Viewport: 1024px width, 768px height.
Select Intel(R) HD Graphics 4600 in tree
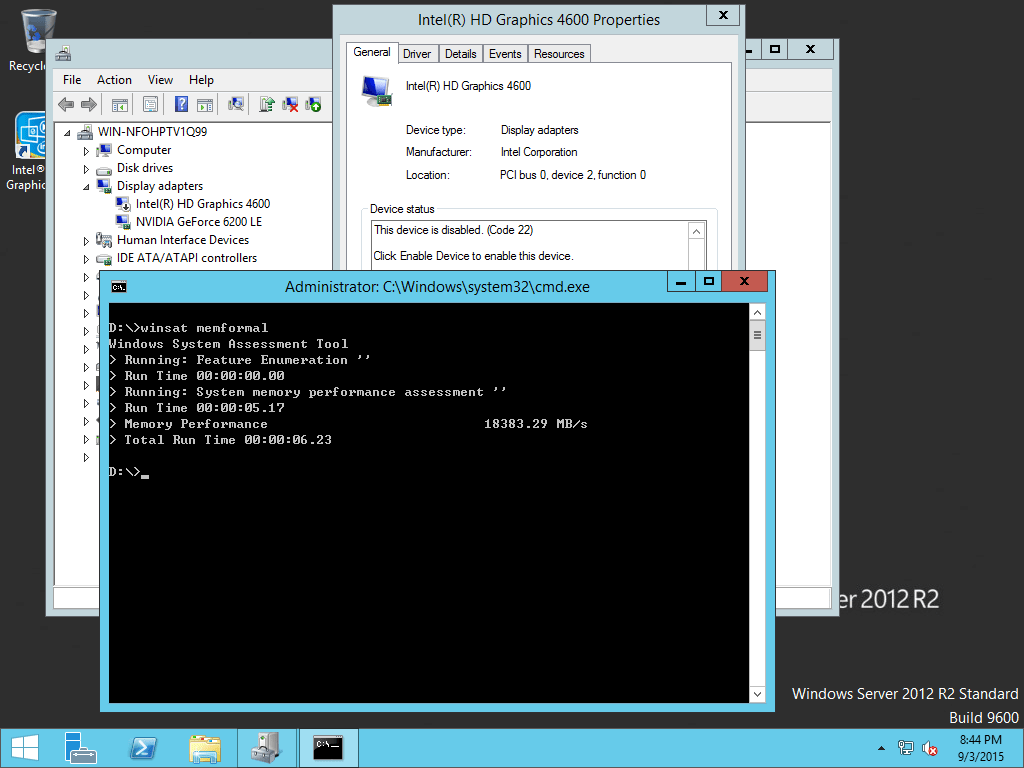click(202, 204)
